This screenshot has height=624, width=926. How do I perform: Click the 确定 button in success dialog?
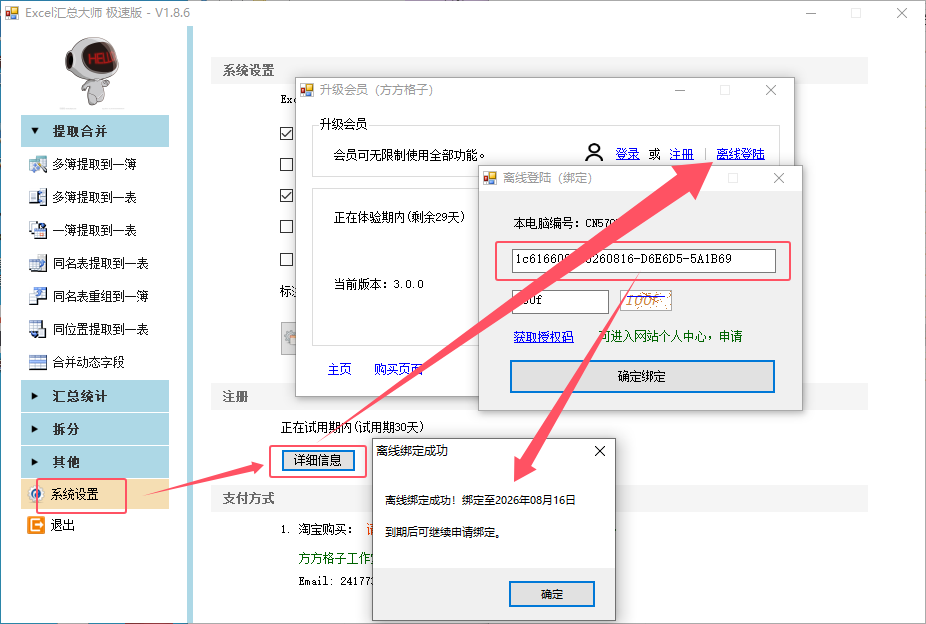[x=552, y=594]
